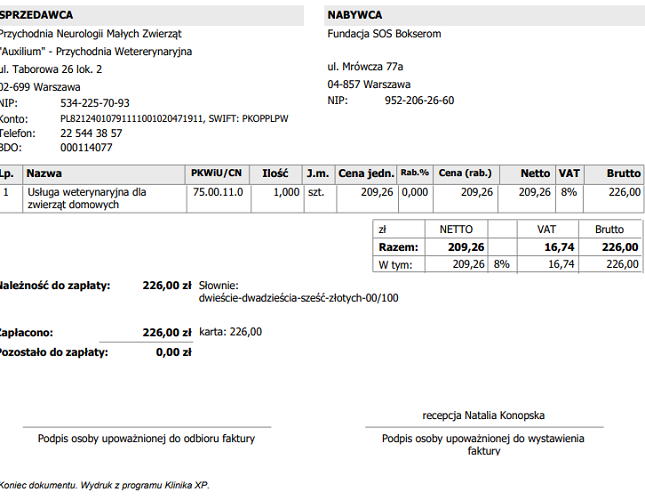Viewport: 645px width, 500px height.
Task: Click seller address 'ul. Taborowa 26 lok. 2'
Action: [51, 69]
